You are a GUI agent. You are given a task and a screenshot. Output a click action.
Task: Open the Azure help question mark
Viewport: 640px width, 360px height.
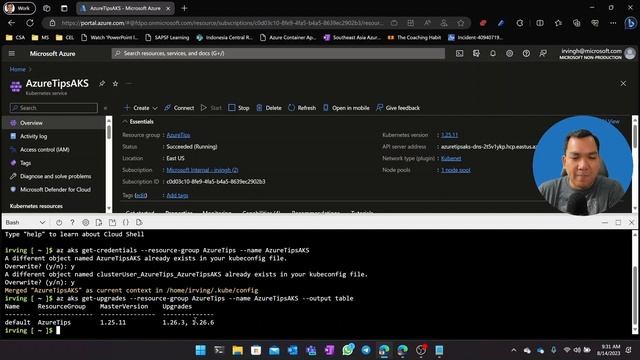click(526, 53)
